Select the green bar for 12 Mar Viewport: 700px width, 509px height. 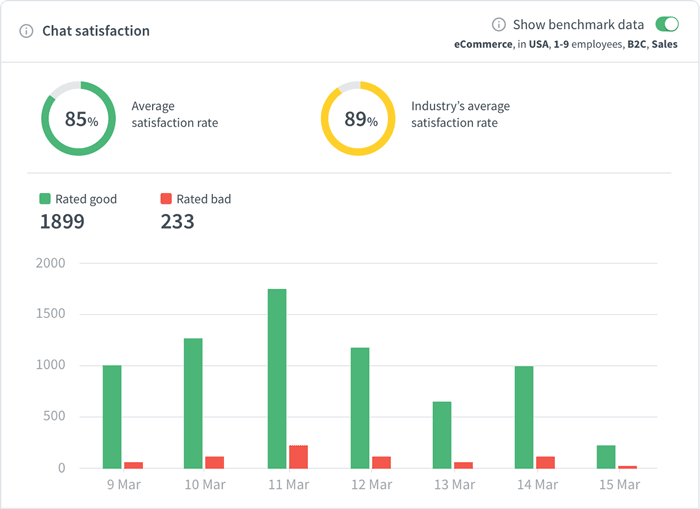(x=359, y=407)
